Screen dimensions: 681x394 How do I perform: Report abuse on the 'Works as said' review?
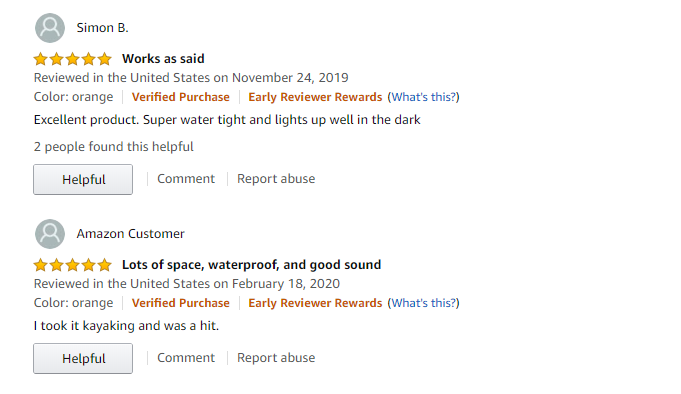(x=276, y=179)
